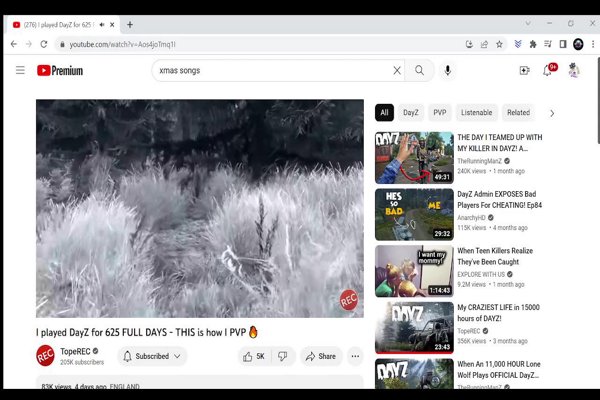600x400 pixels.
Task: Open AnarchyHD channel link
Action: [x=471, y=218]
